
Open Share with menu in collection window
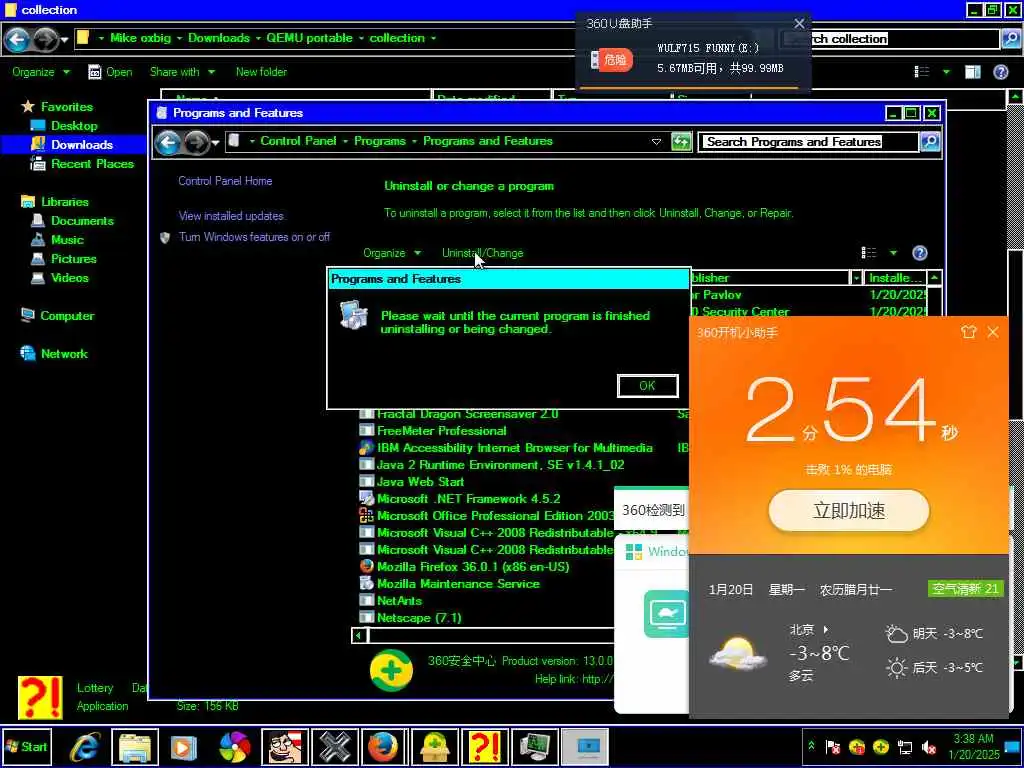tap(182, 72)
